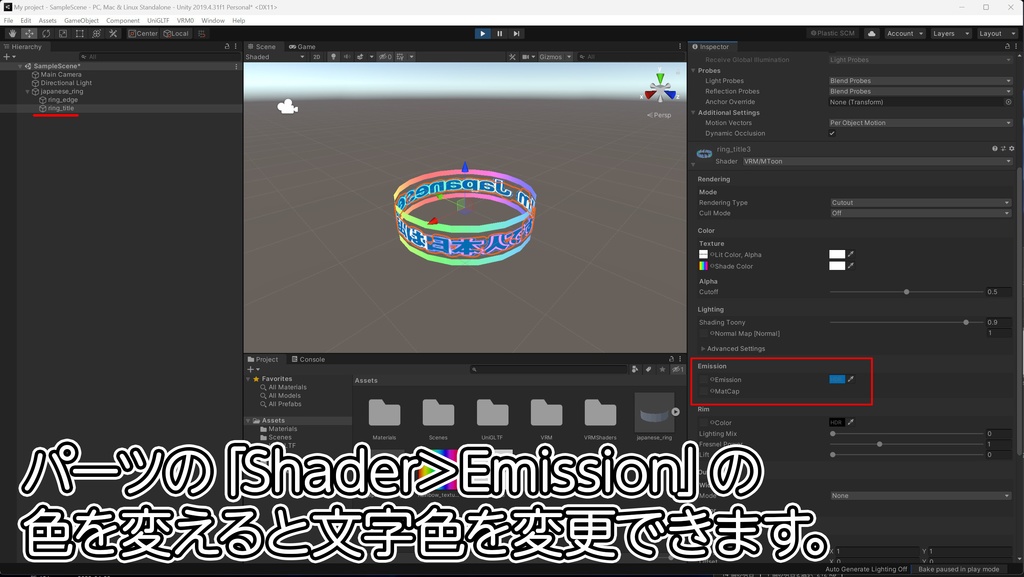Image resolution: width=1024 pixels, height=577 pixels.
Task: Pick Anchor Override object selector circle
Action: click(1008, 102)
